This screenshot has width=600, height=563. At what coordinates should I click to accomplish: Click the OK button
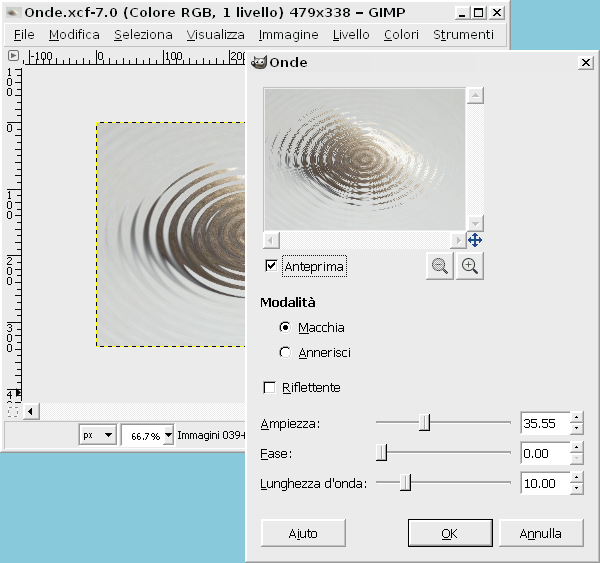pyautogui.click(x=450, y=533)
